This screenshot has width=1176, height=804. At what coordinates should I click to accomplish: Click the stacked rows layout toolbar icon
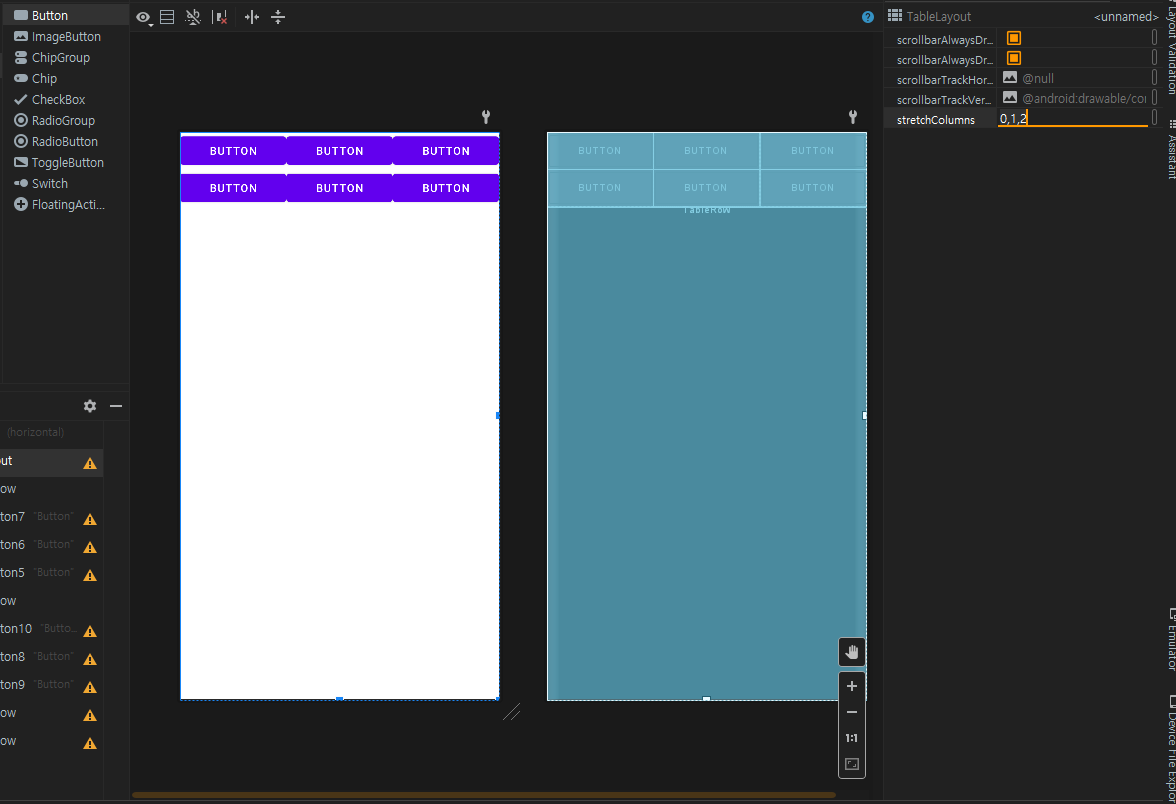pos(167,17)
